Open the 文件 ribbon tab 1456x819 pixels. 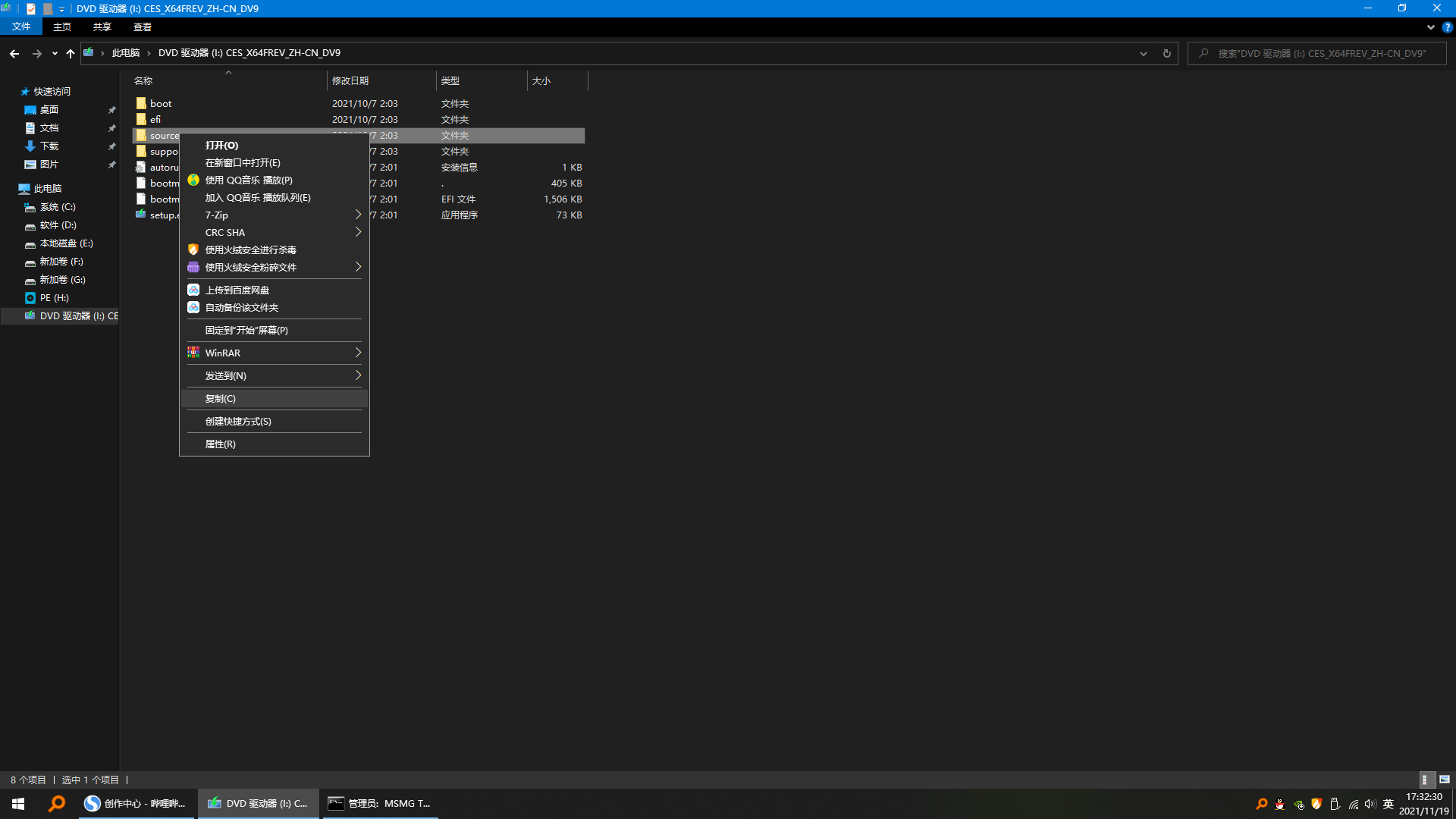click(x=21, y=27)
